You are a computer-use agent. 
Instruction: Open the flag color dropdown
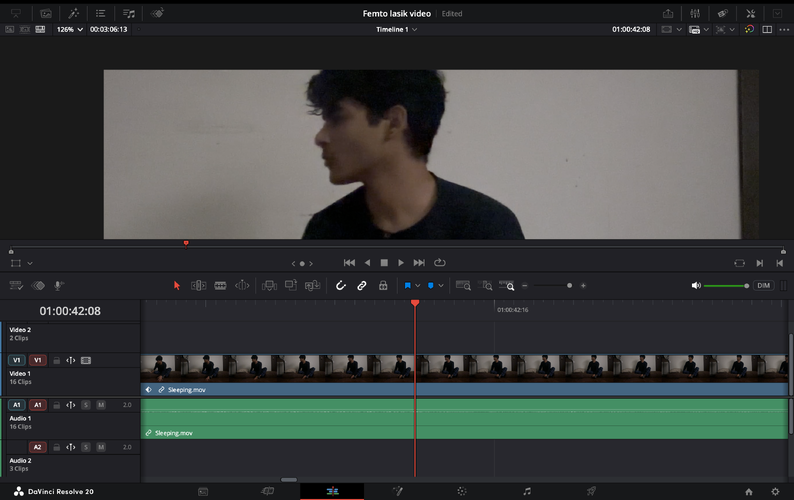point(418,286)
